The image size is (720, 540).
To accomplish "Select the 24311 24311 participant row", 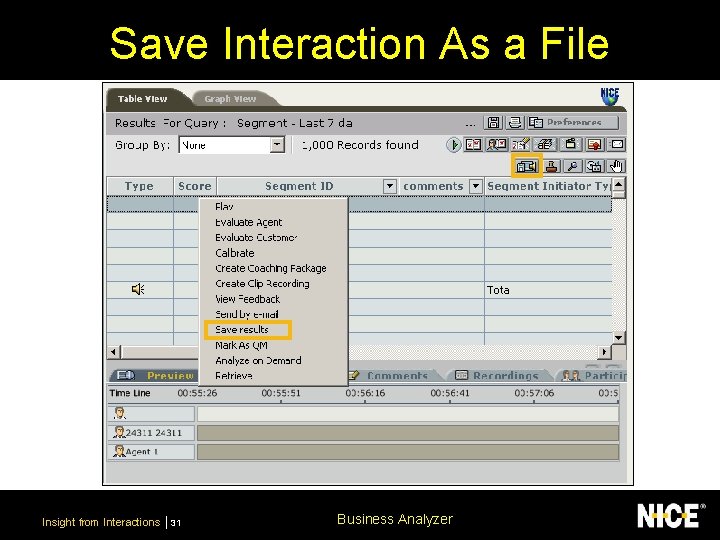I will coord(152,433).
